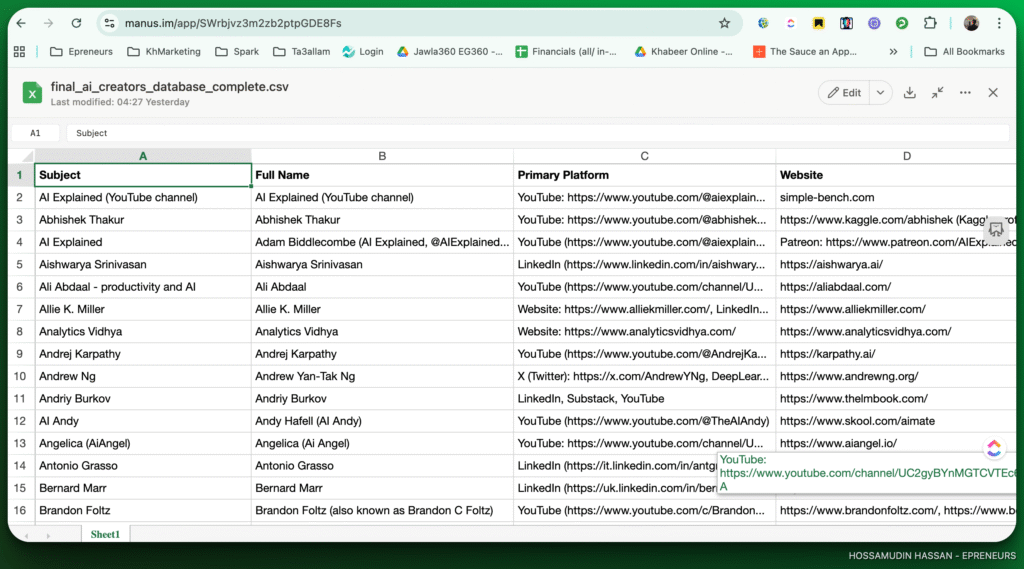Switch to the Sheet1 tab

tap(105, 535)
